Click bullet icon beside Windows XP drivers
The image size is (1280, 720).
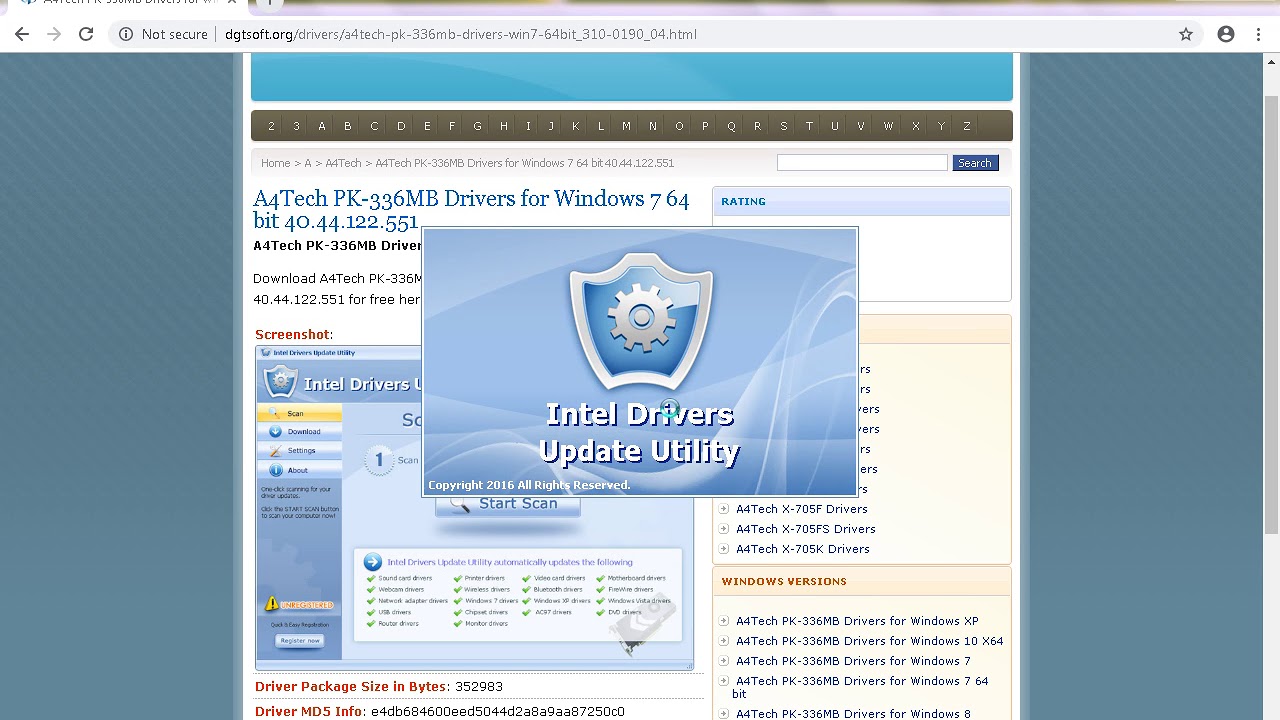(x=724, y=621)
